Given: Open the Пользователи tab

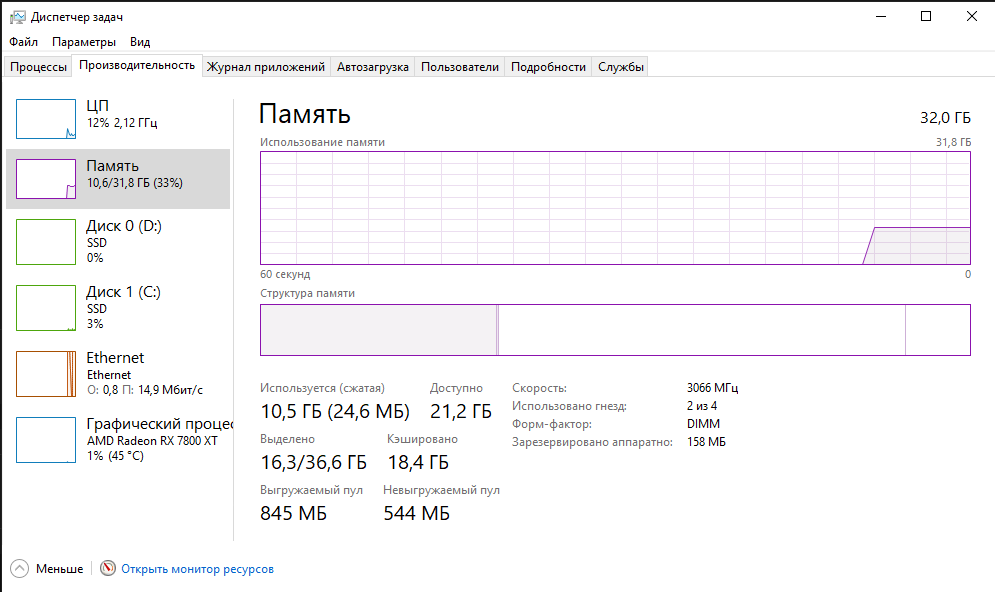Looking at the screenshot, I should tap(459, 67).
